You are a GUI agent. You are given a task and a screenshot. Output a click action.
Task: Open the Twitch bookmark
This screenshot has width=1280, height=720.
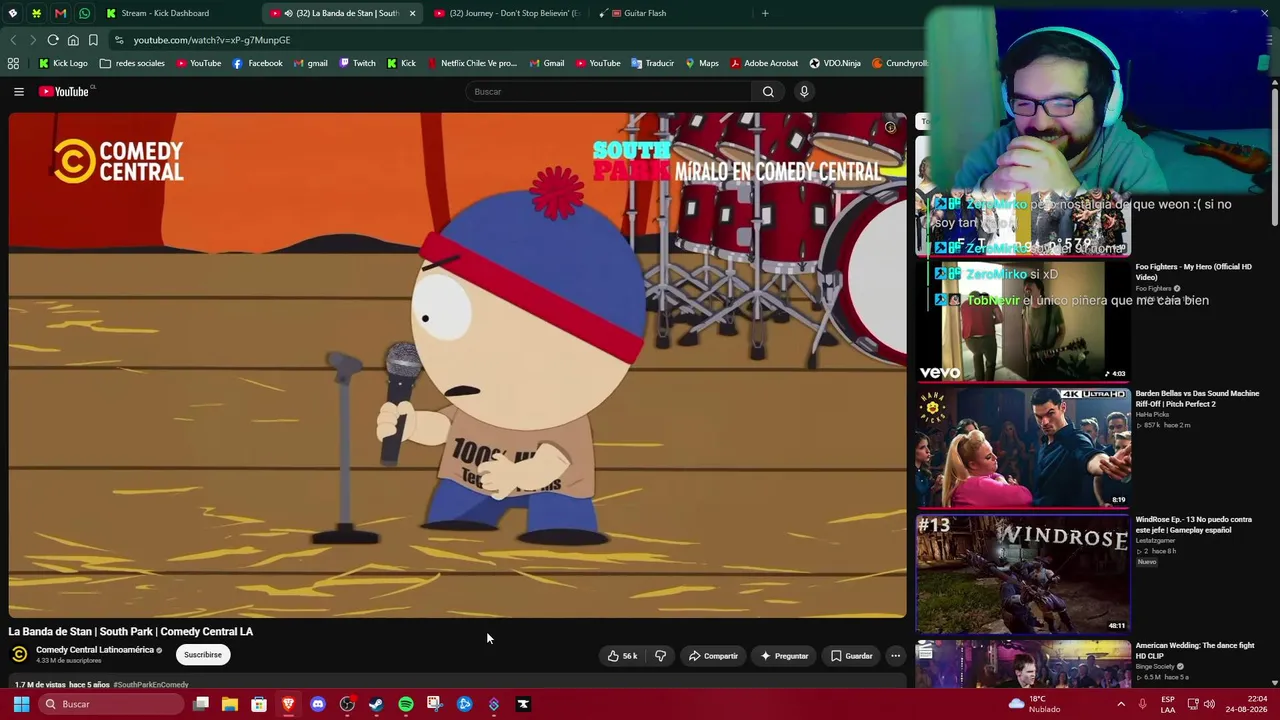coord(357,63)
